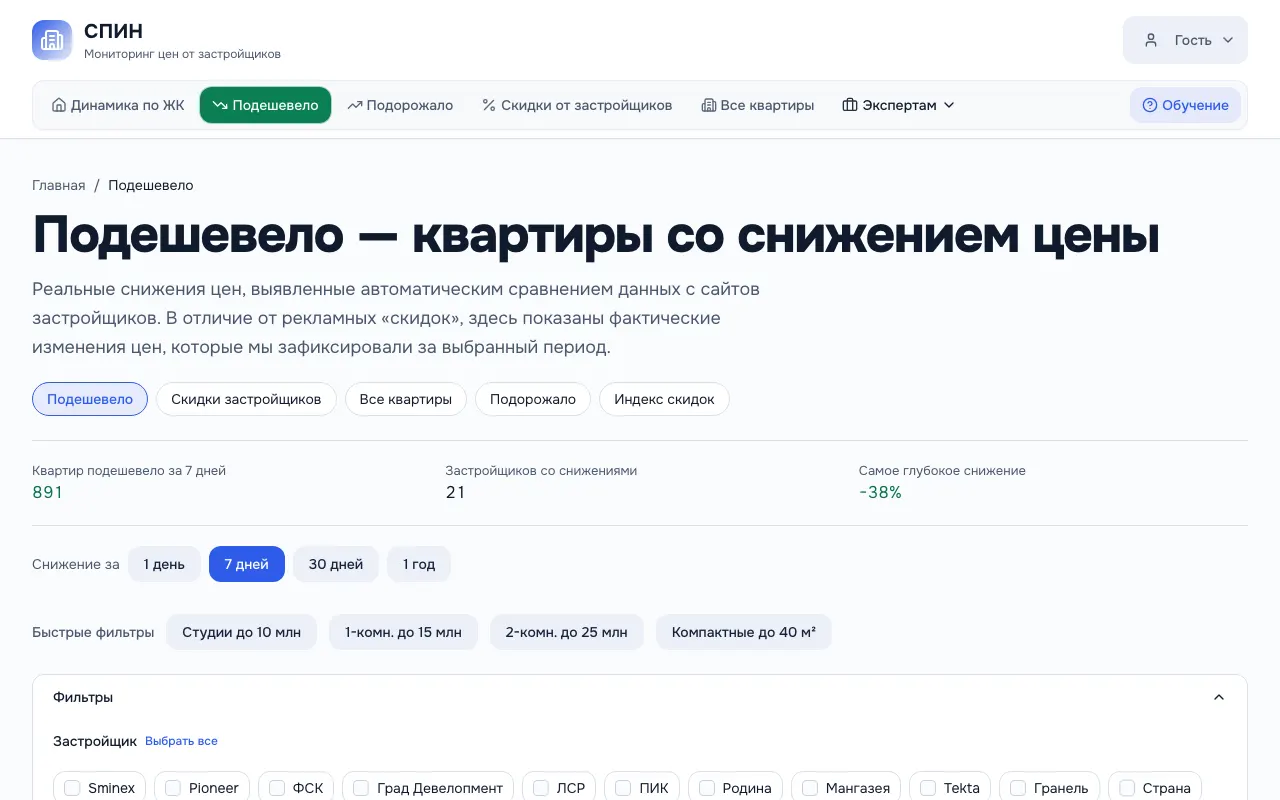1280x800 pixels.
Task: Click the guest user avatar icon
Action: 1151,40
